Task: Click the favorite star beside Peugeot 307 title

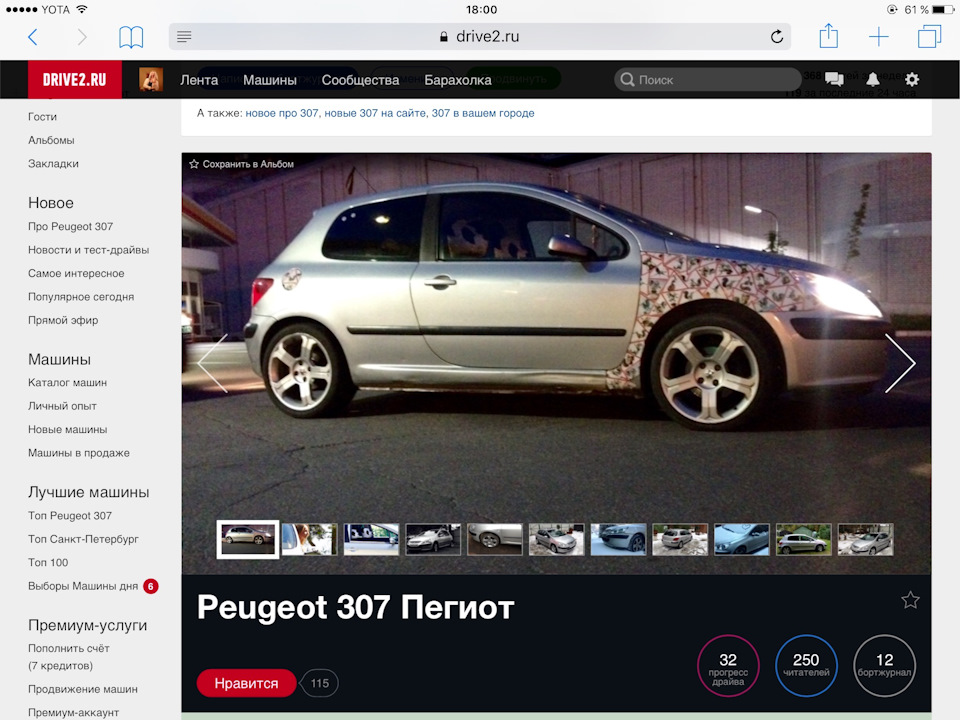Action: coord(910,600)
